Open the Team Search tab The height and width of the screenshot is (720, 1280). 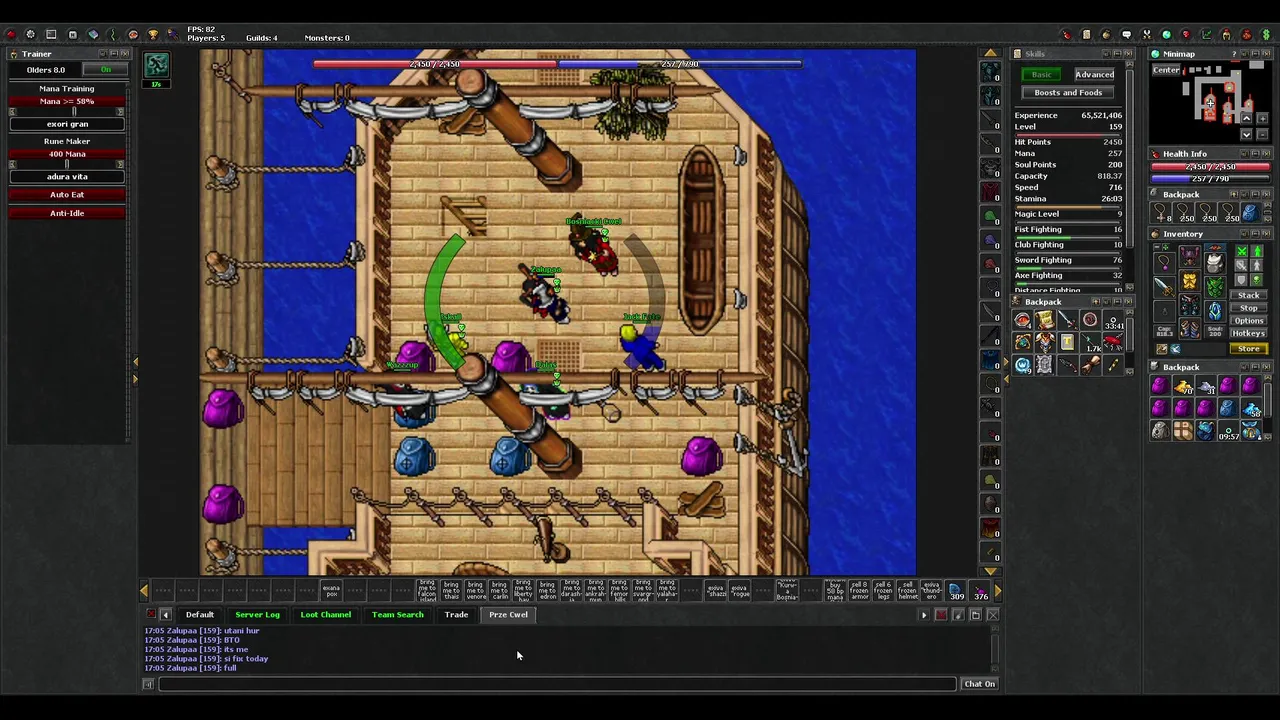398,614
